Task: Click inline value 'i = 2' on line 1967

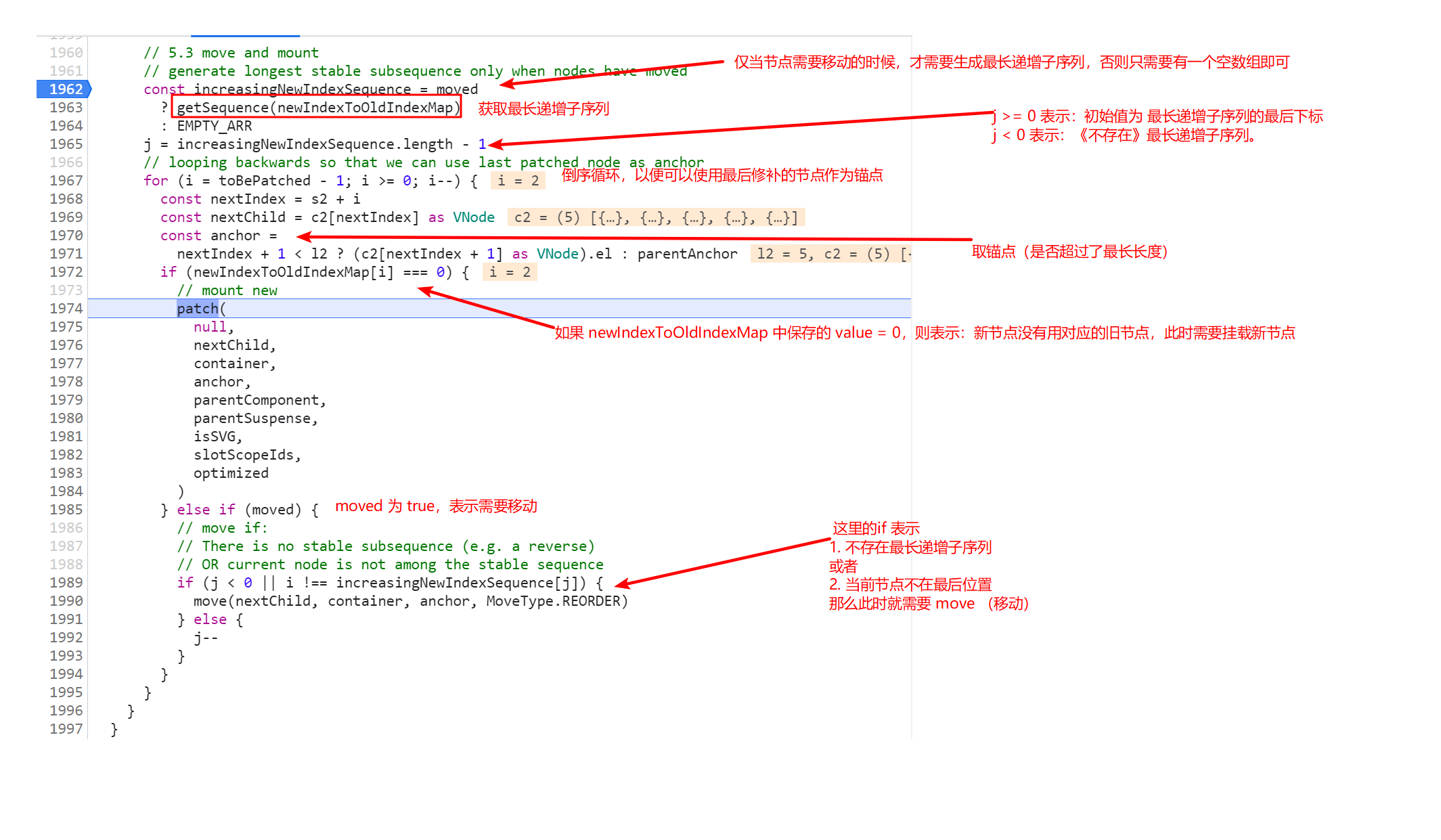Action: point(518,181)
